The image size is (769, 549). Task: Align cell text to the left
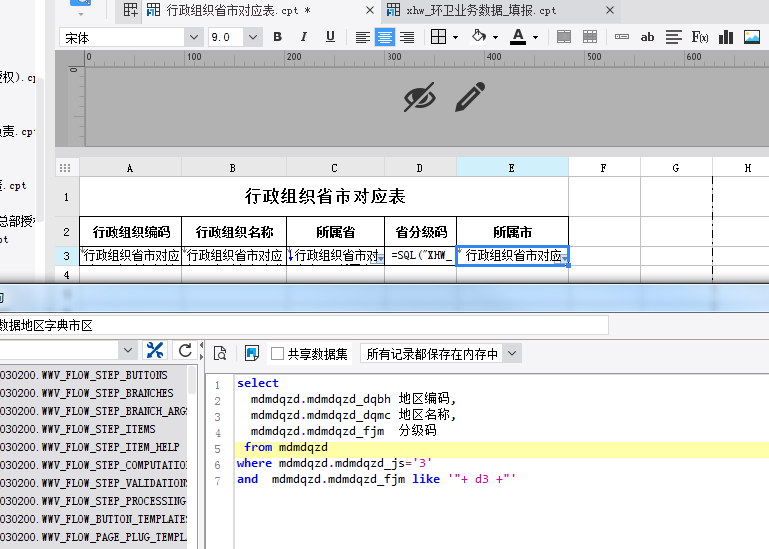point(362,37)
